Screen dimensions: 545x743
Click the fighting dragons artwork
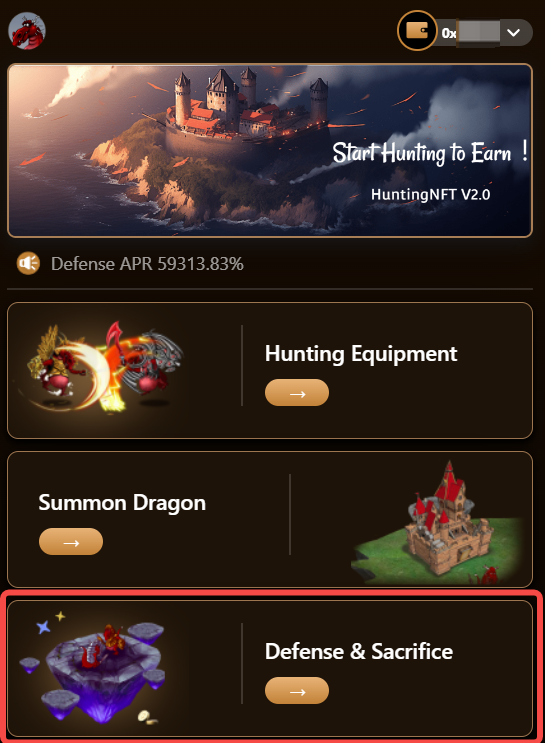pyautogui.click(x=104, y=367)
